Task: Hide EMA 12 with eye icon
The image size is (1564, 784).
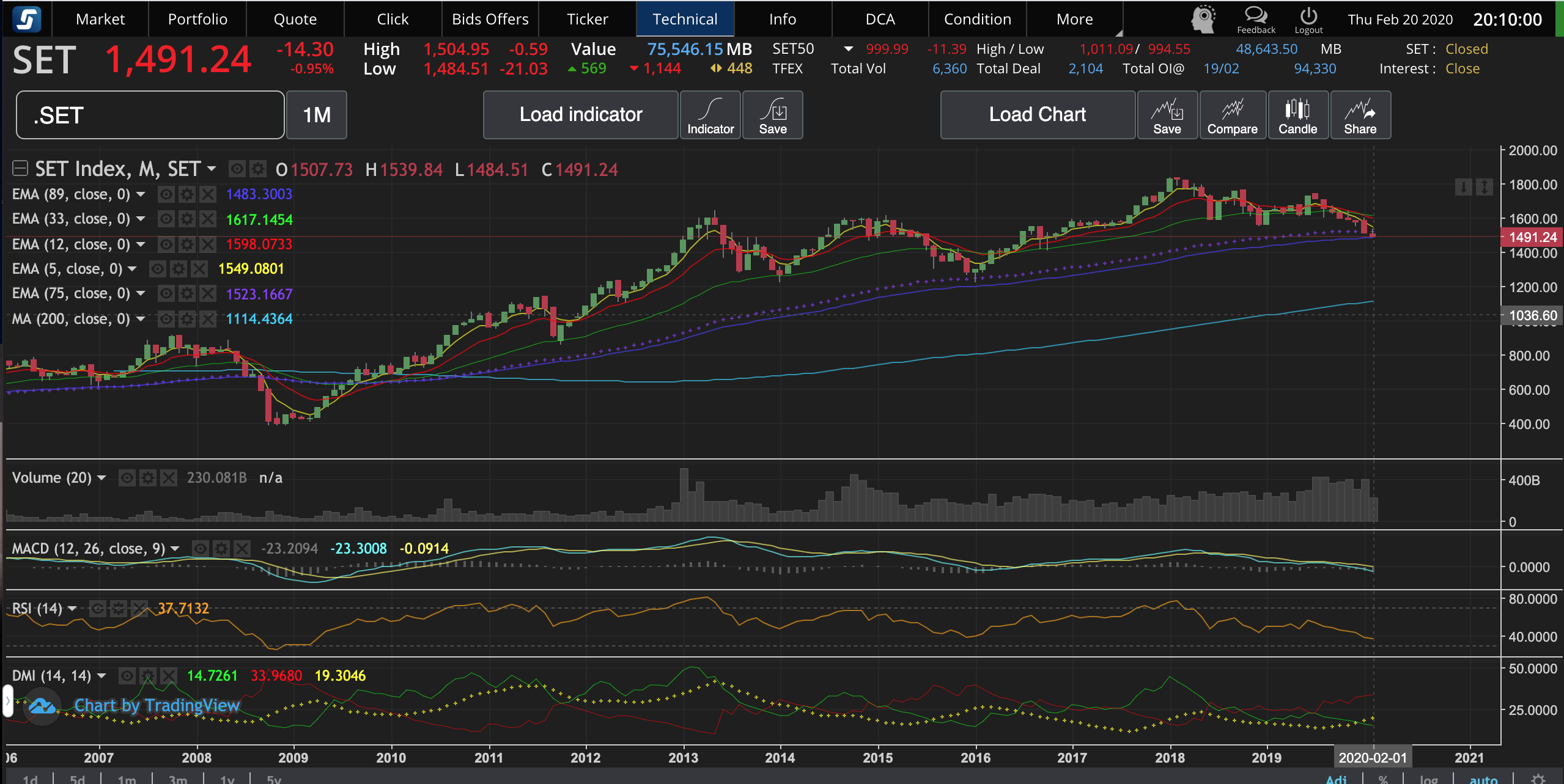Action: 166,244
